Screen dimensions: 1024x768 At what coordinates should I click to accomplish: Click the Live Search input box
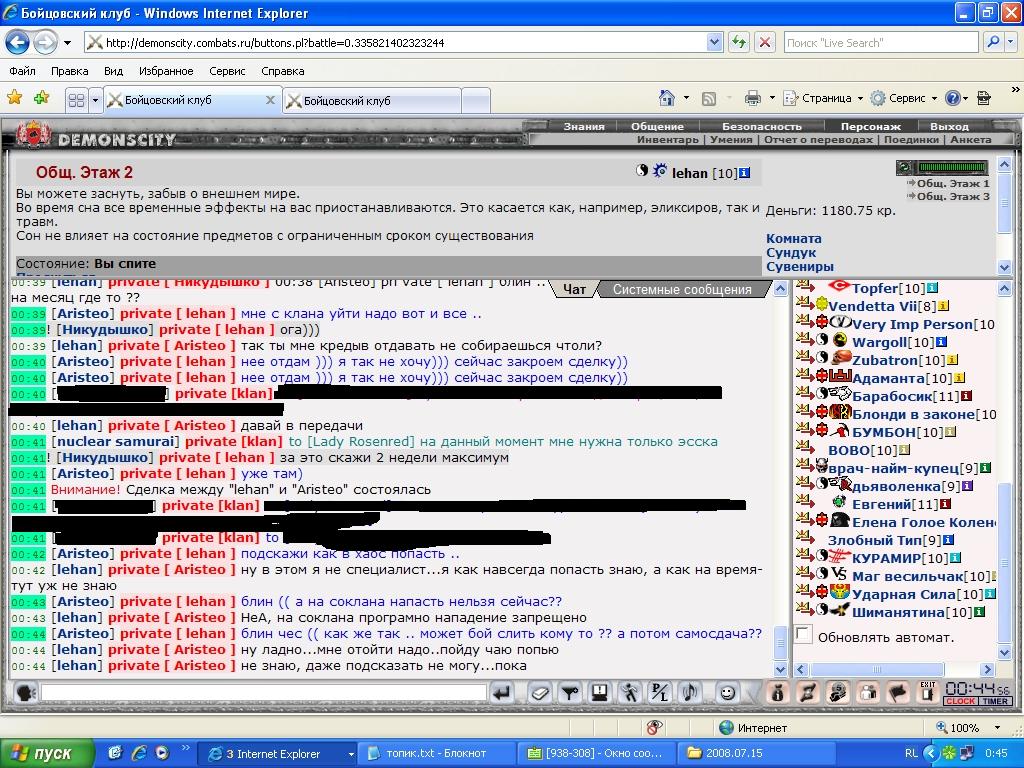point(881,43)
